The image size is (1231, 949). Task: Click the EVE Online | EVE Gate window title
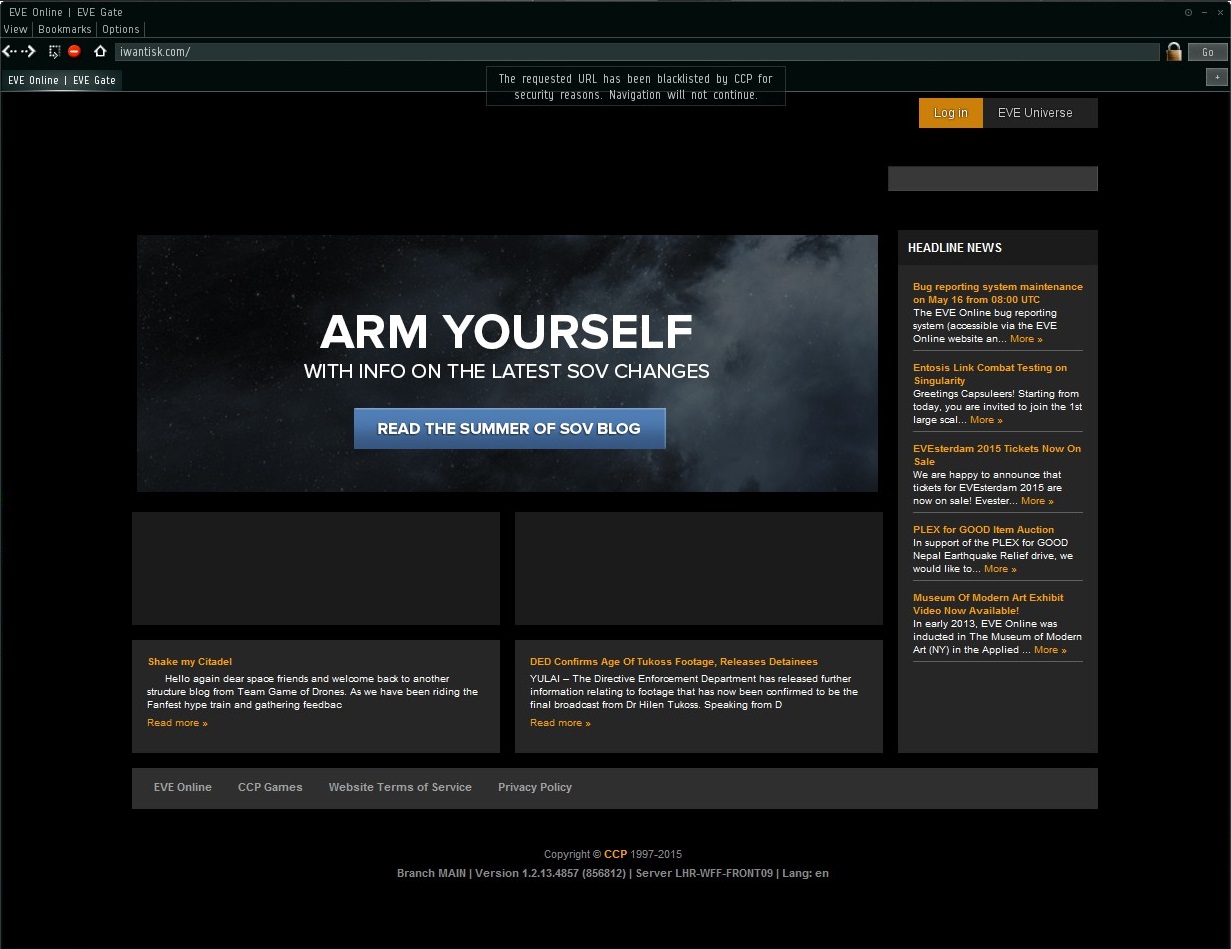66,12
